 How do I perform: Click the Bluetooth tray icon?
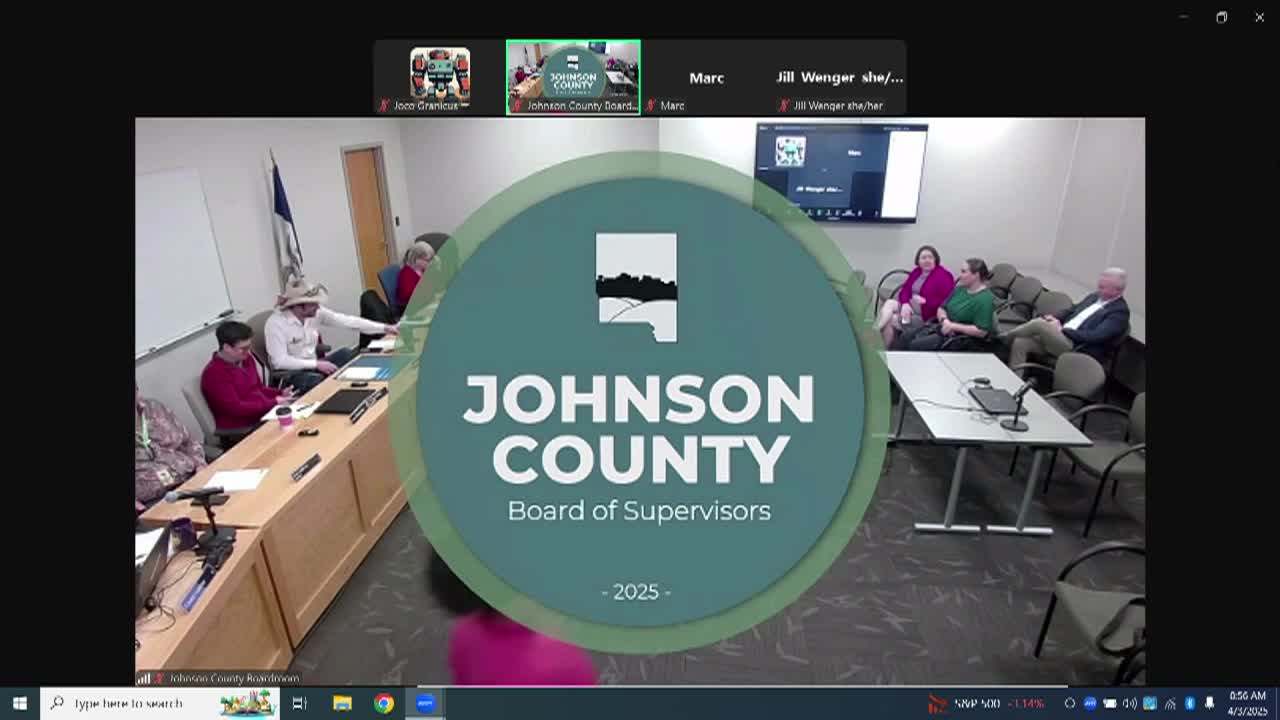tap(1190, 703)
